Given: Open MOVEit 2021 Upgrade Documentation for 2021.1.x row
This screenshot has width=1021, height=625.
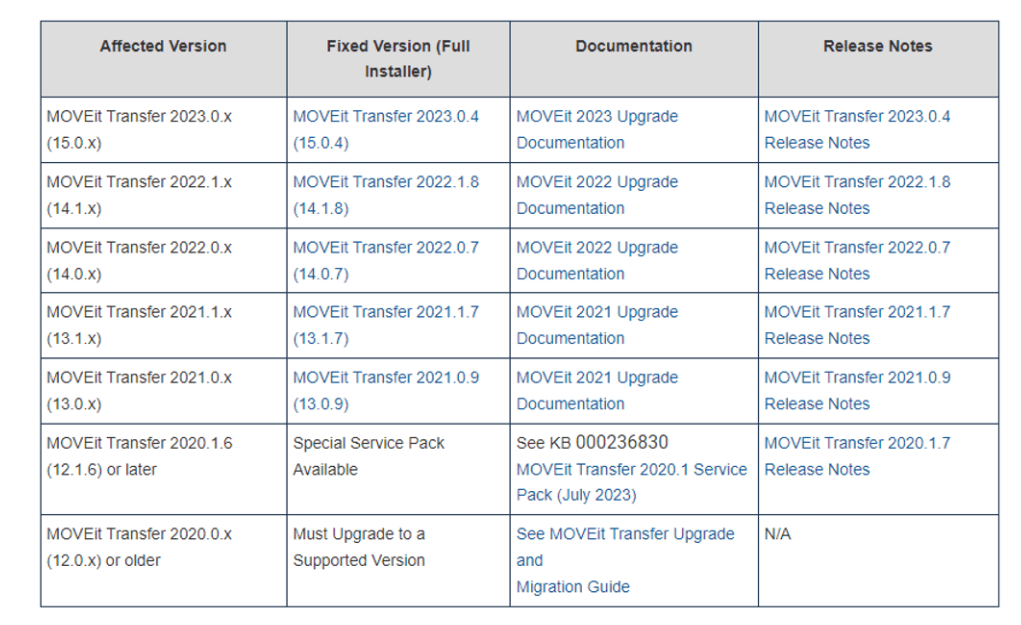Looking at the screenshot, I should click(x=597, y=325).
